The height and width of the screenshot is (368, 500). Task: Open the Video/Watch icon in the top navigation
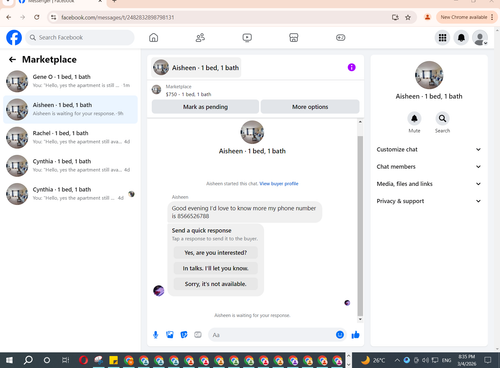pos(247,37)
